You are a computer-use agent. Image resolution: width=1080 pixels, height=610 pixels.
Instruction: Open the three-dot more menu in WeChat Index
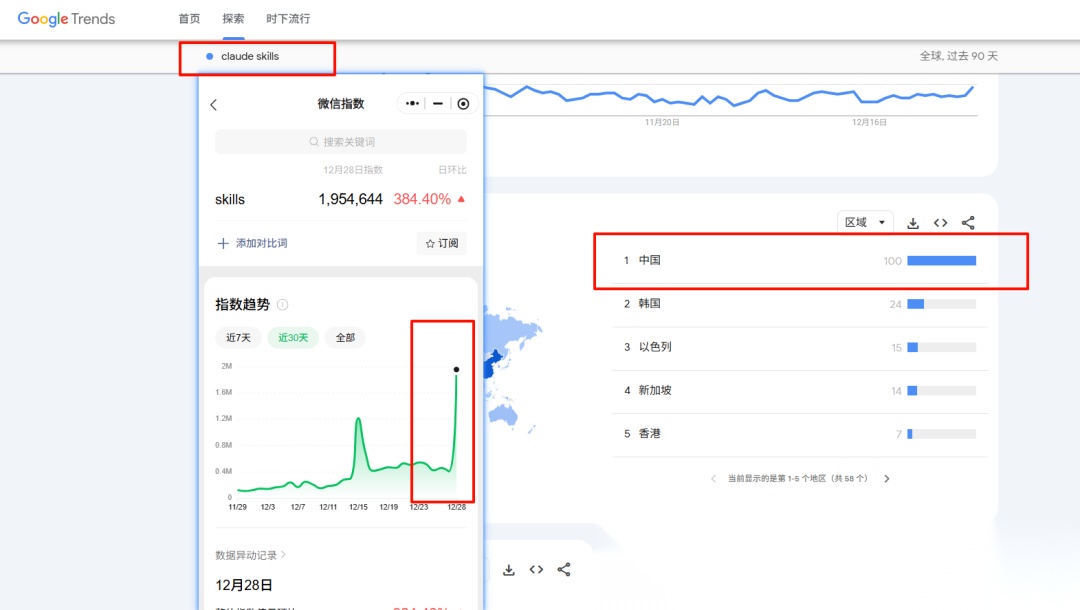(x=412, y=103)
